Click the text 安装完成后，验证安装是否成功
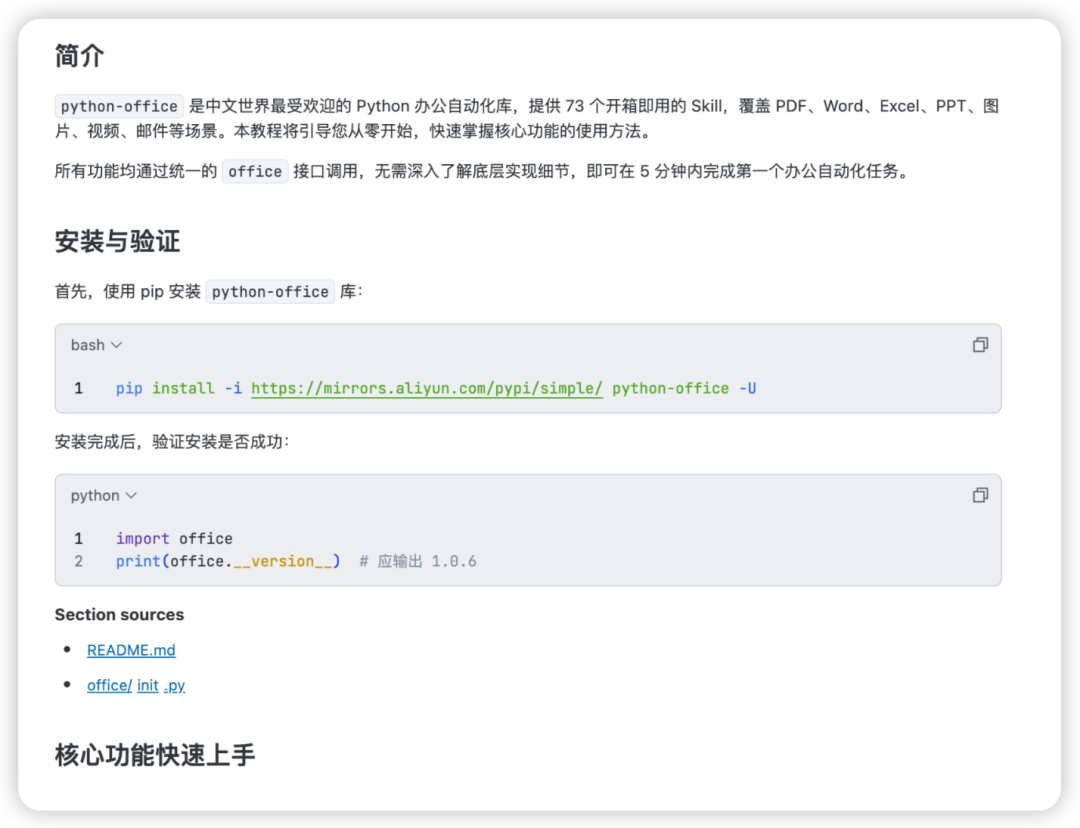Screen dimensions: 1080x828 click(172, 442)
